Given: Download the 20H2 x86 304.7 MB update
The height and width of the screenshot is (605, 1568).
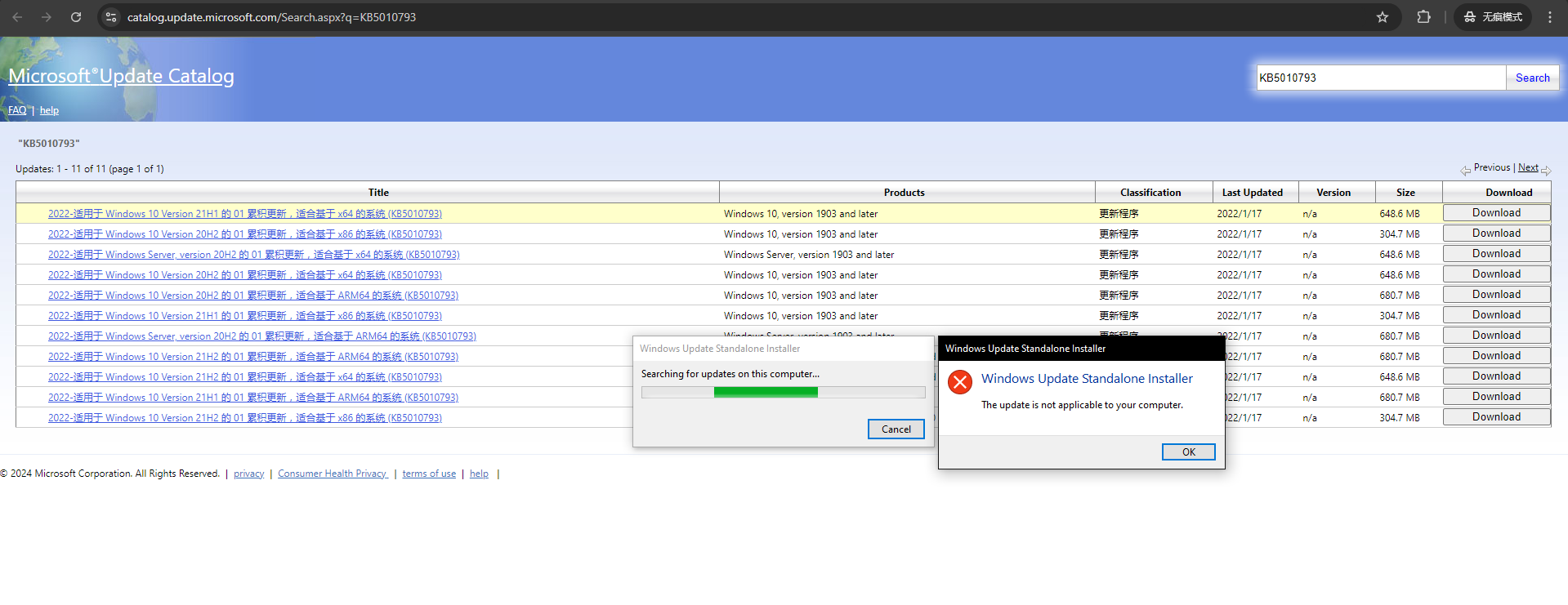Looking at the screenshot, I should coord(1496,234).
